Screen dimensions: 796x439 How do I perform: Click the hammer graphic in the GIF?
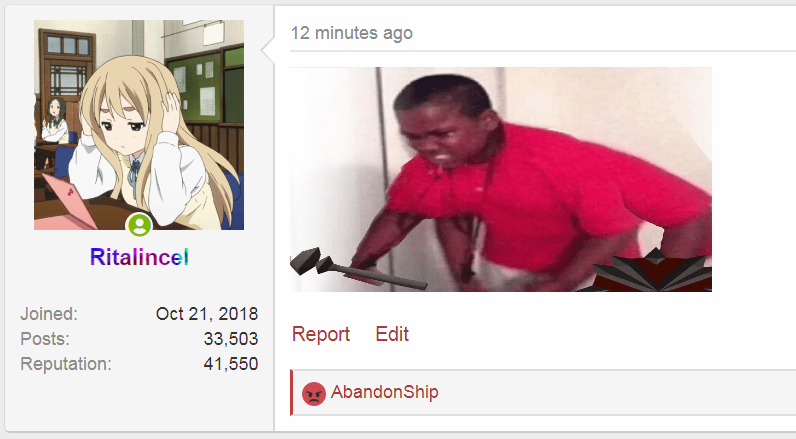click(355, 269)
